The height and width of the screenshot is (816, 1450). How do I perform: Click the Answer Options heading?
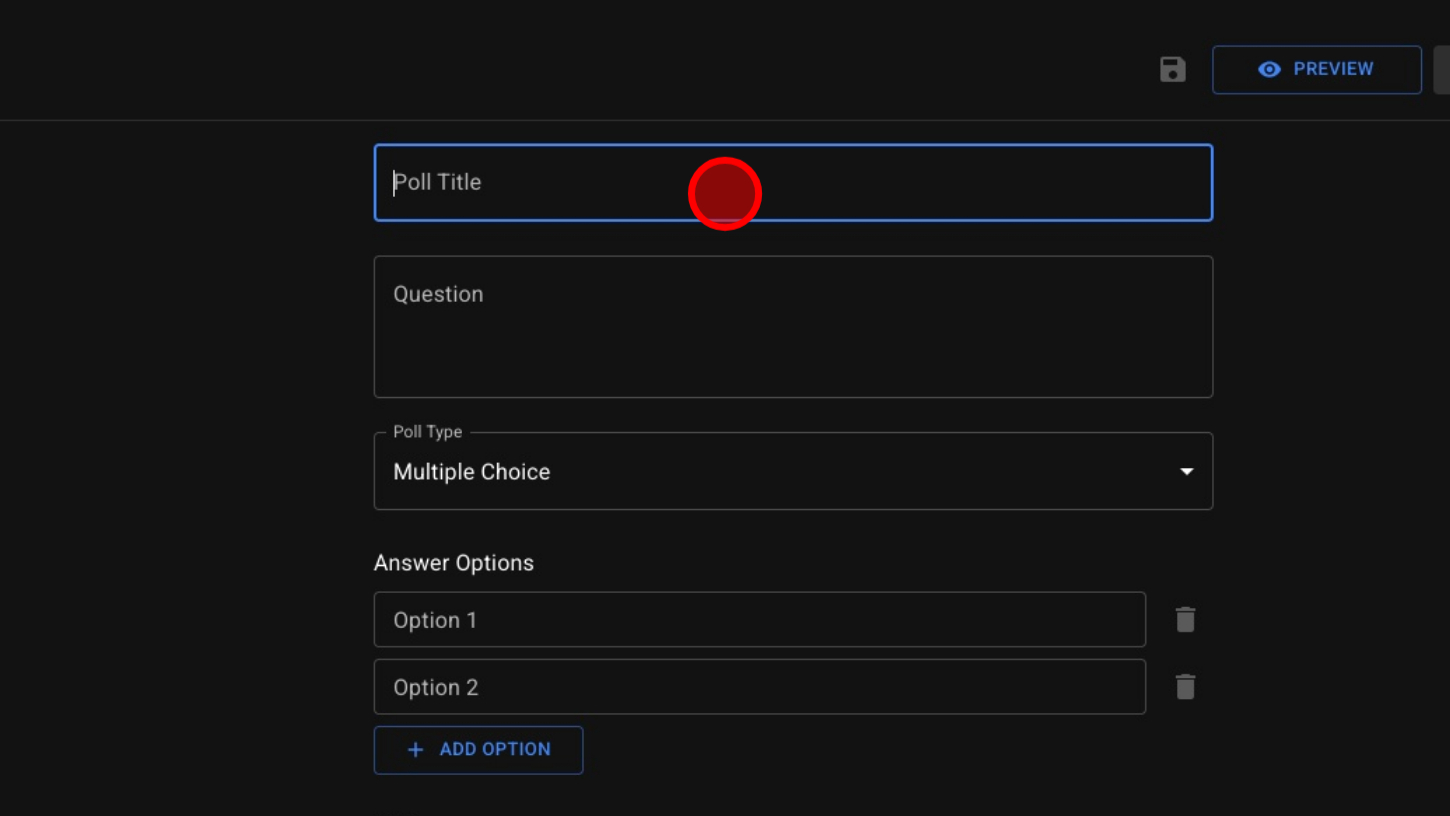pyautogui.click(x=453, y=563)
